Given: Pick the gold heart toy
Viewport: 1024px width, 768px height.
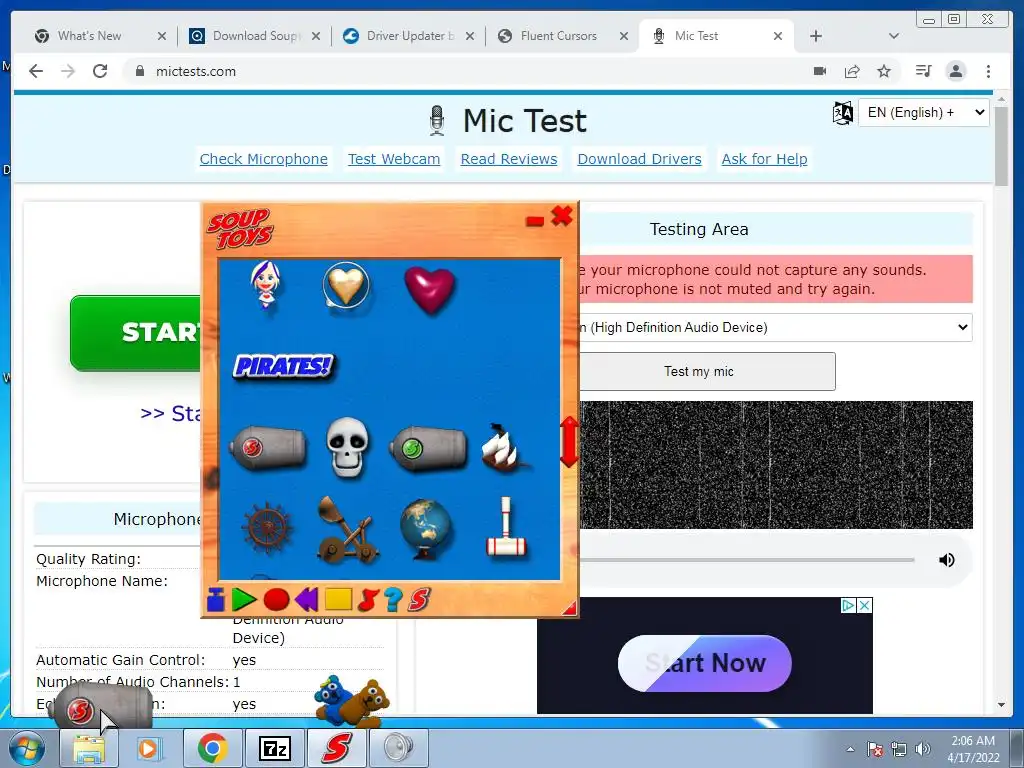Looking at the screenshot, I should coord(346,285).
